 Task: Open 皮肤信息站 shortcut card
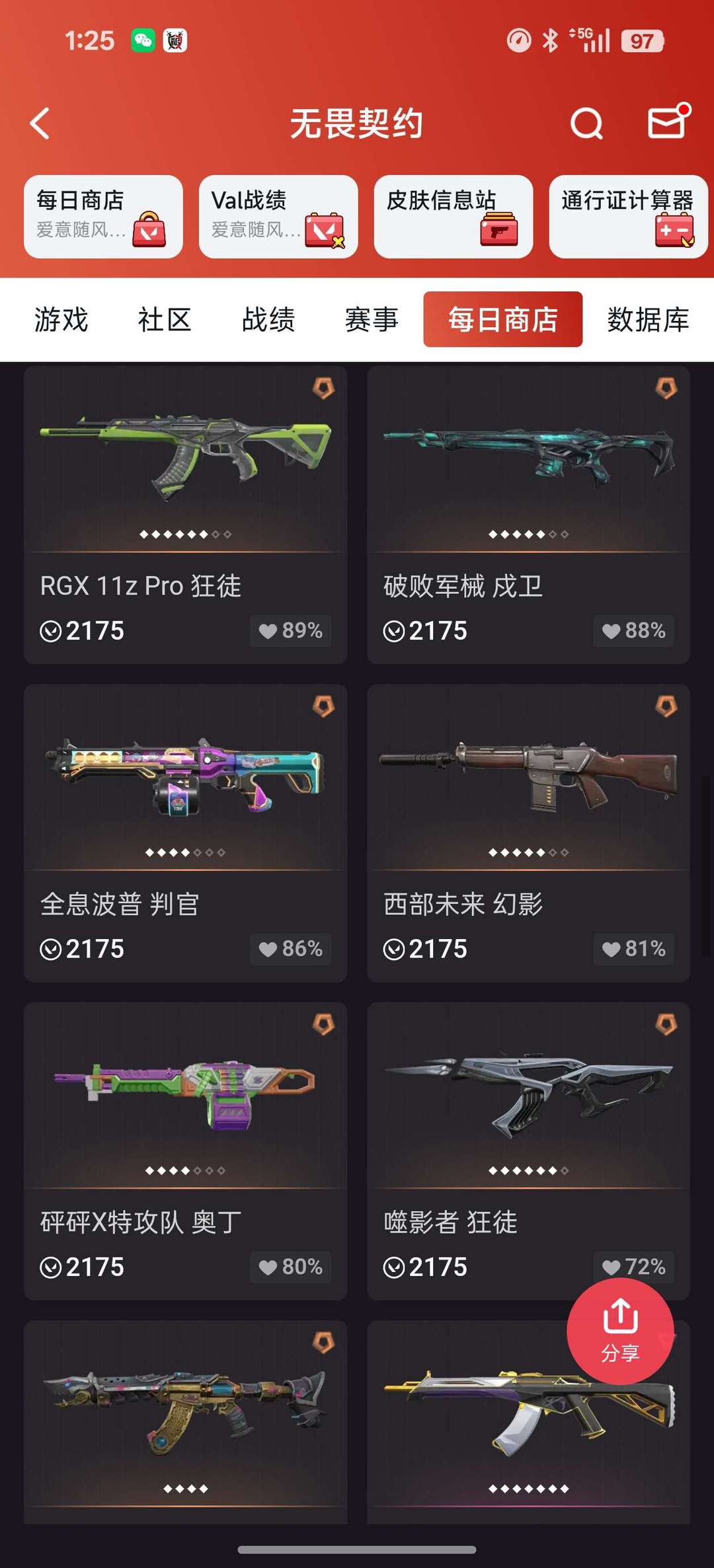(454, 216)
